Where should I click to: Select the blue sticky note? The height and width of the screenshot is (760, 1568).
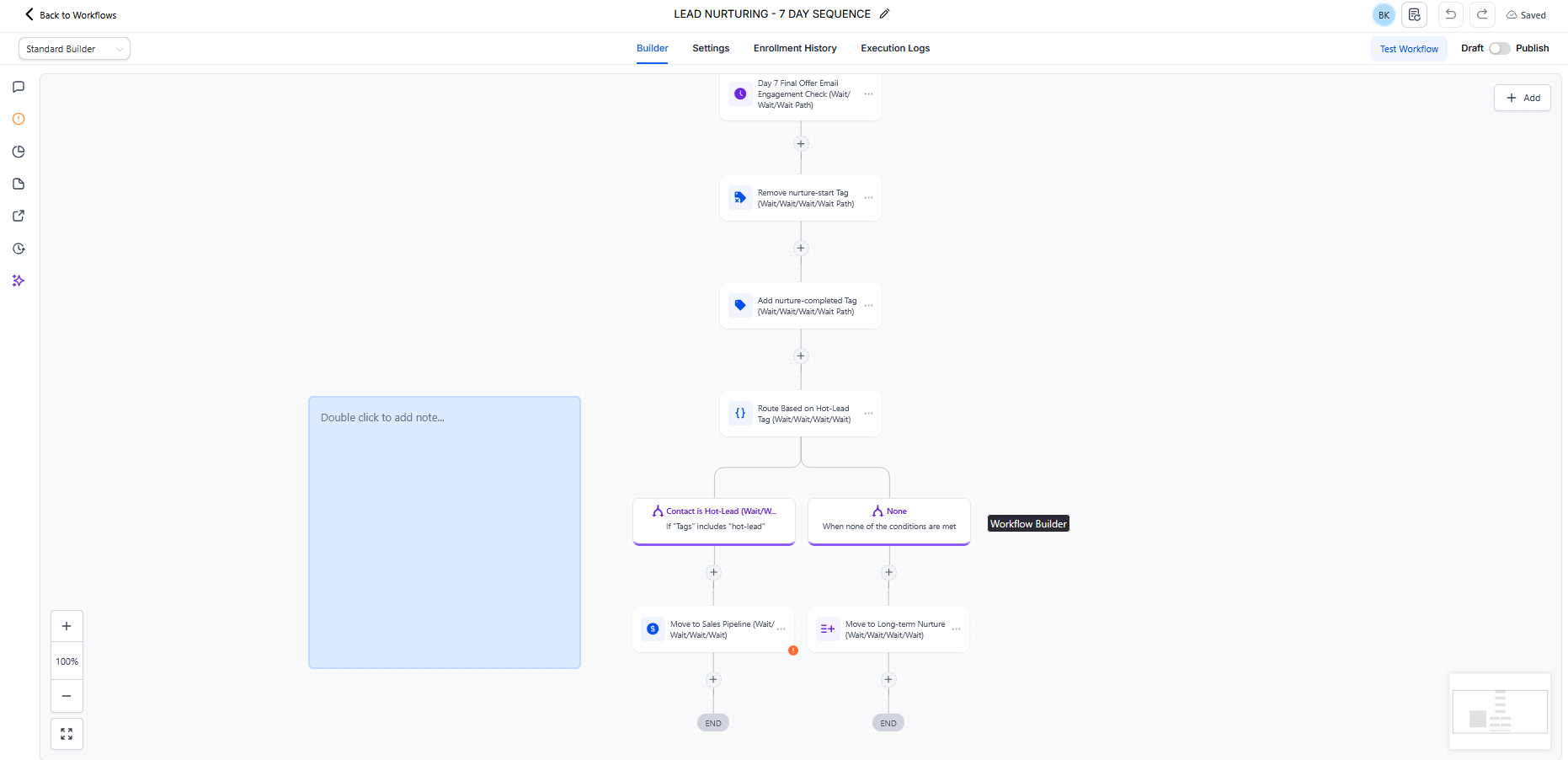[445, 533]
